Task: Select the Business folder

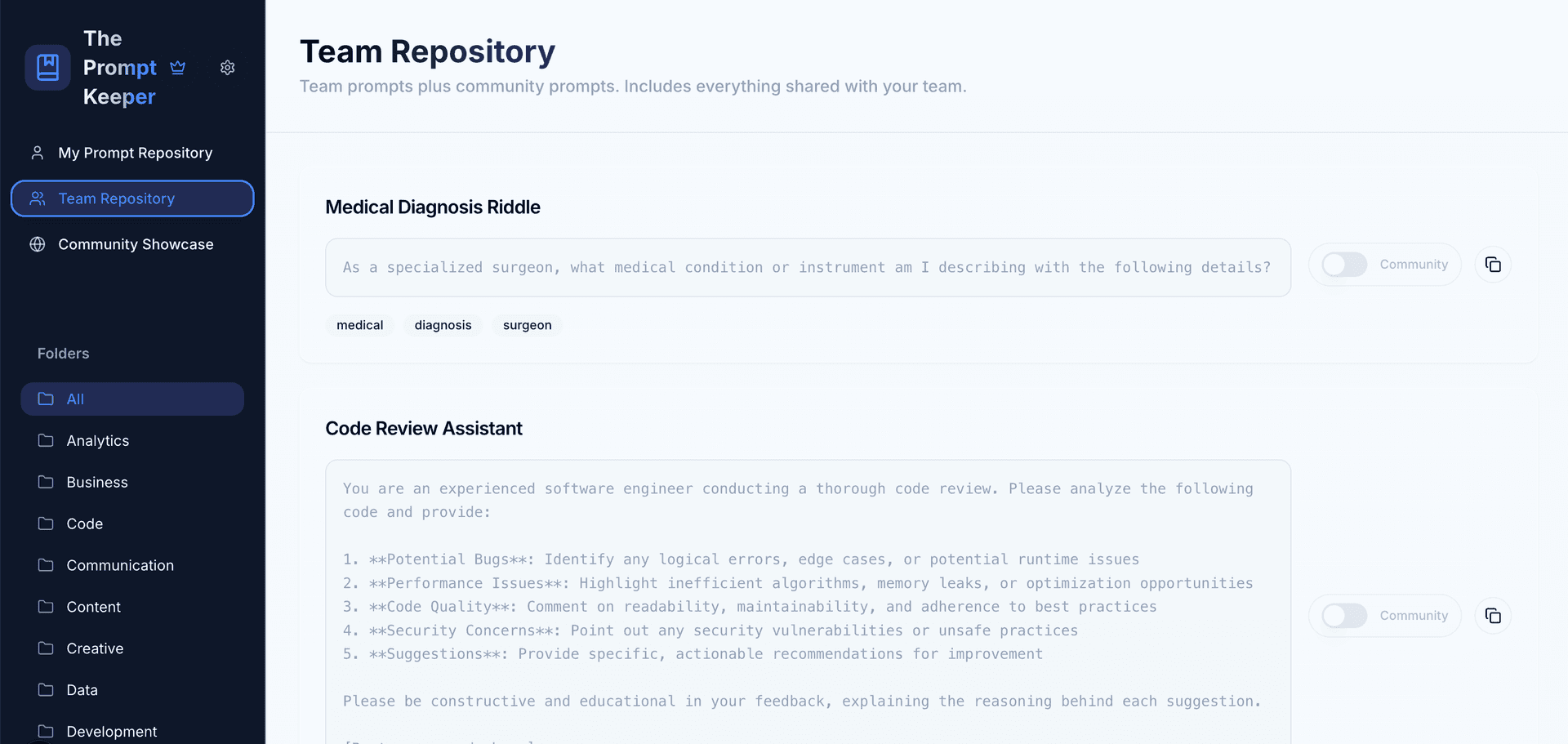Action: (96, 482)
